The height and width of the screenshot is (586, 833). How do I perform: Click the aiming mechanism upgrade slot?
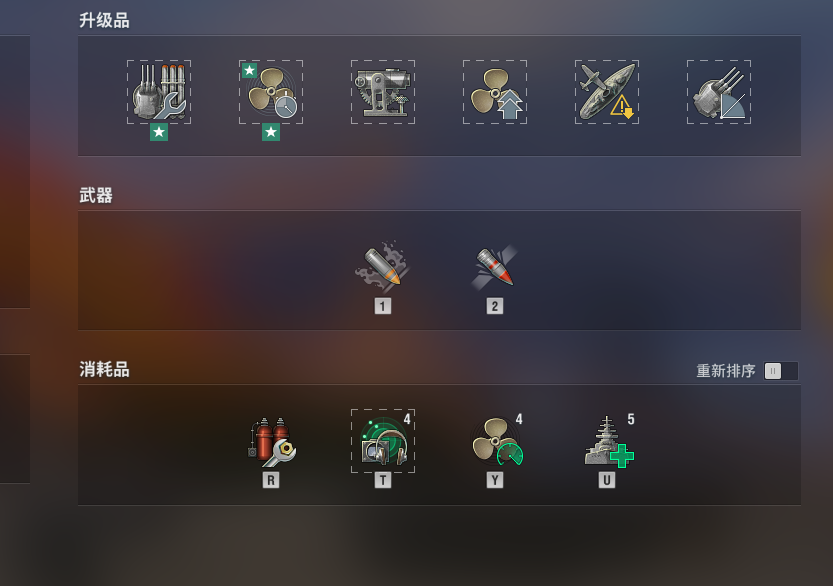[383, 92]
